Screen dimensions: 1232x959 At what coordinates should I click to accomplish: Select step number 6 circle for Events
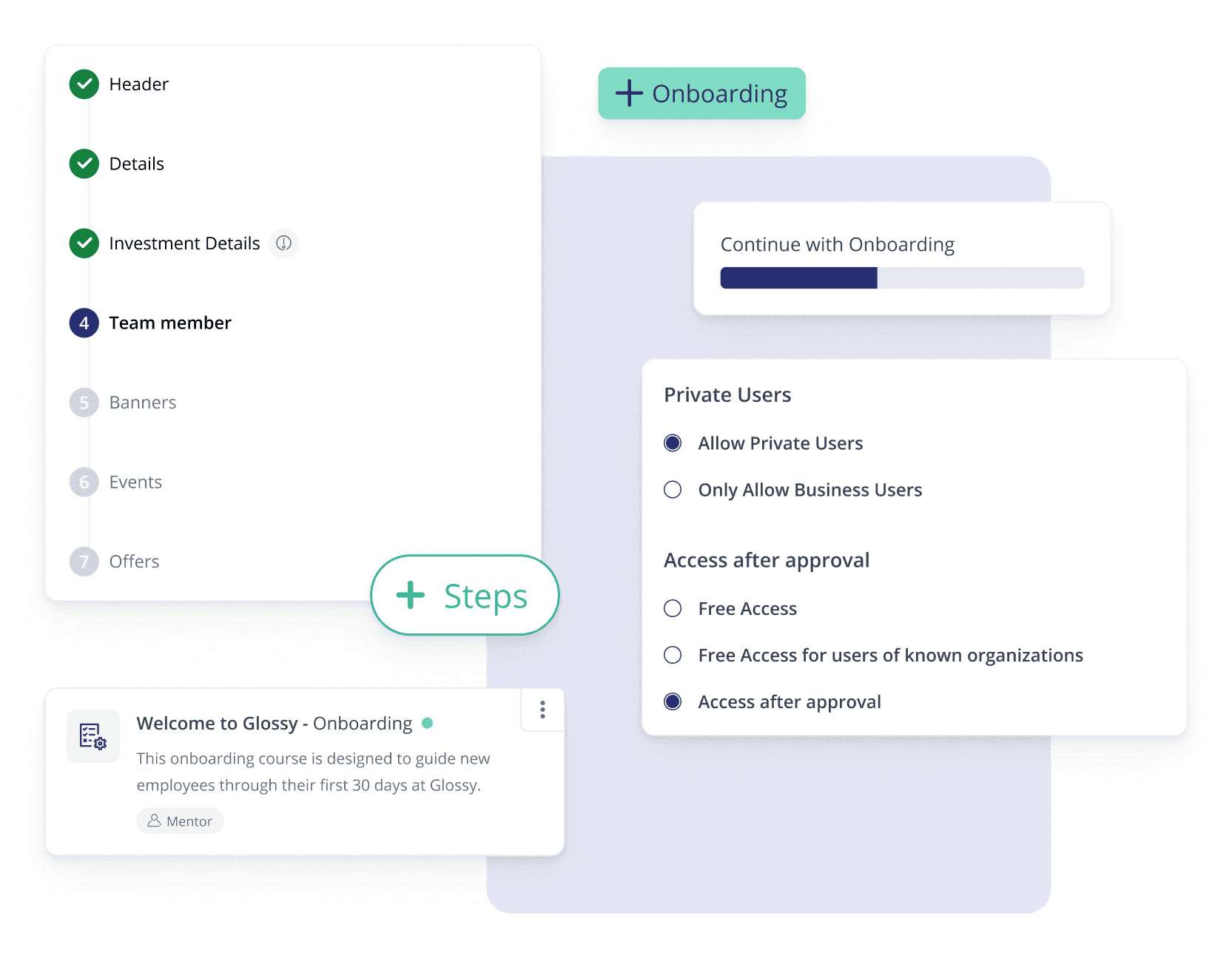84,482
